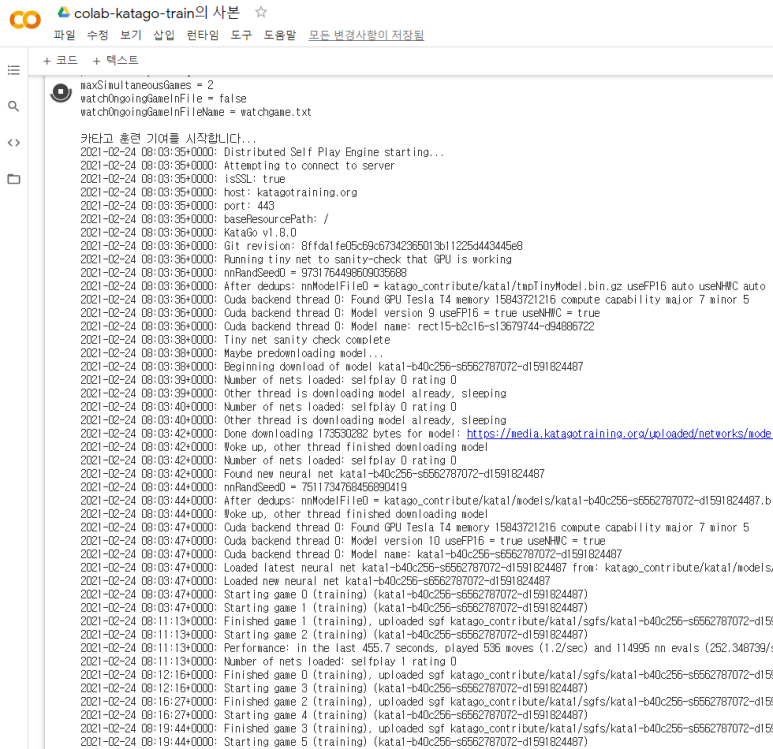Open the Files folder panel

click(14, 179)
